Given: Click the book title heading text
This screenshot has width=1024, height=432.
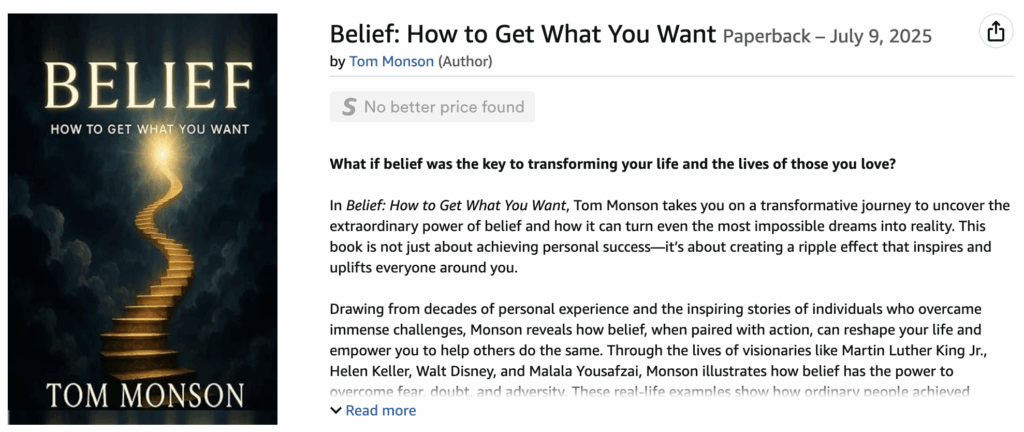Looking at the screenshot, I should (x=523, y=35).
